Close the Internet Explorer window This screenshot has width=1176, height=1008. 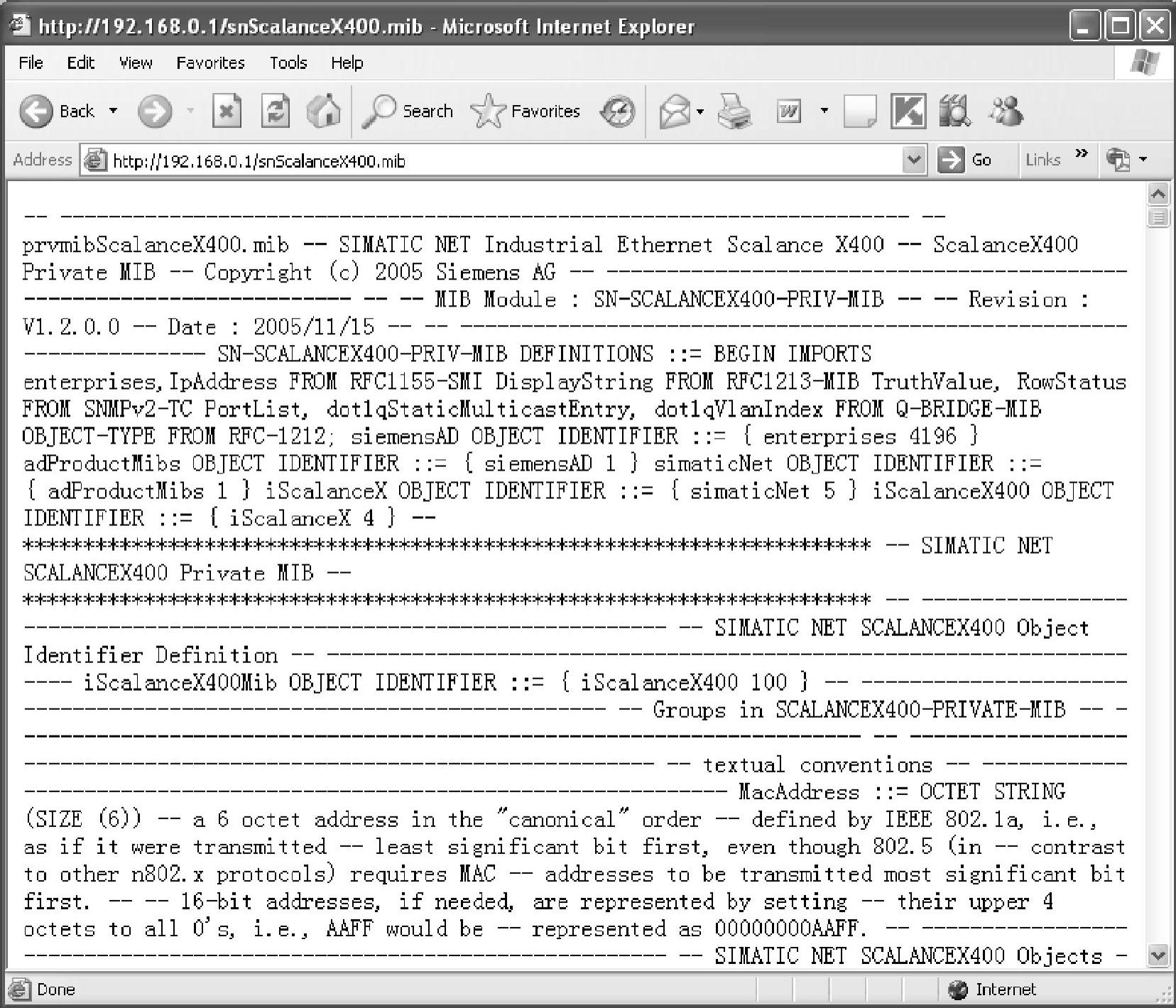click(1155, 27)
